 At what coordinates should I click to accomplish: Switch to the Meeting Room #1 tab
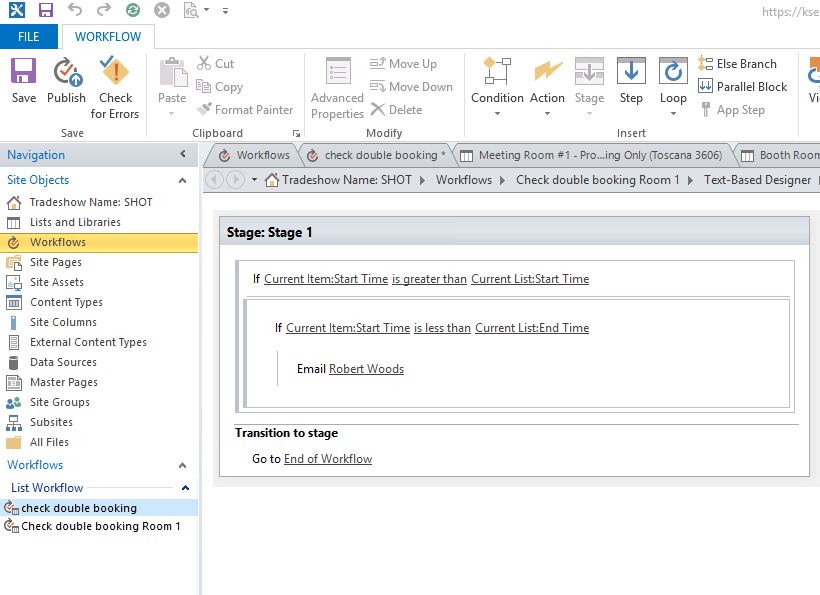point(594,155)
